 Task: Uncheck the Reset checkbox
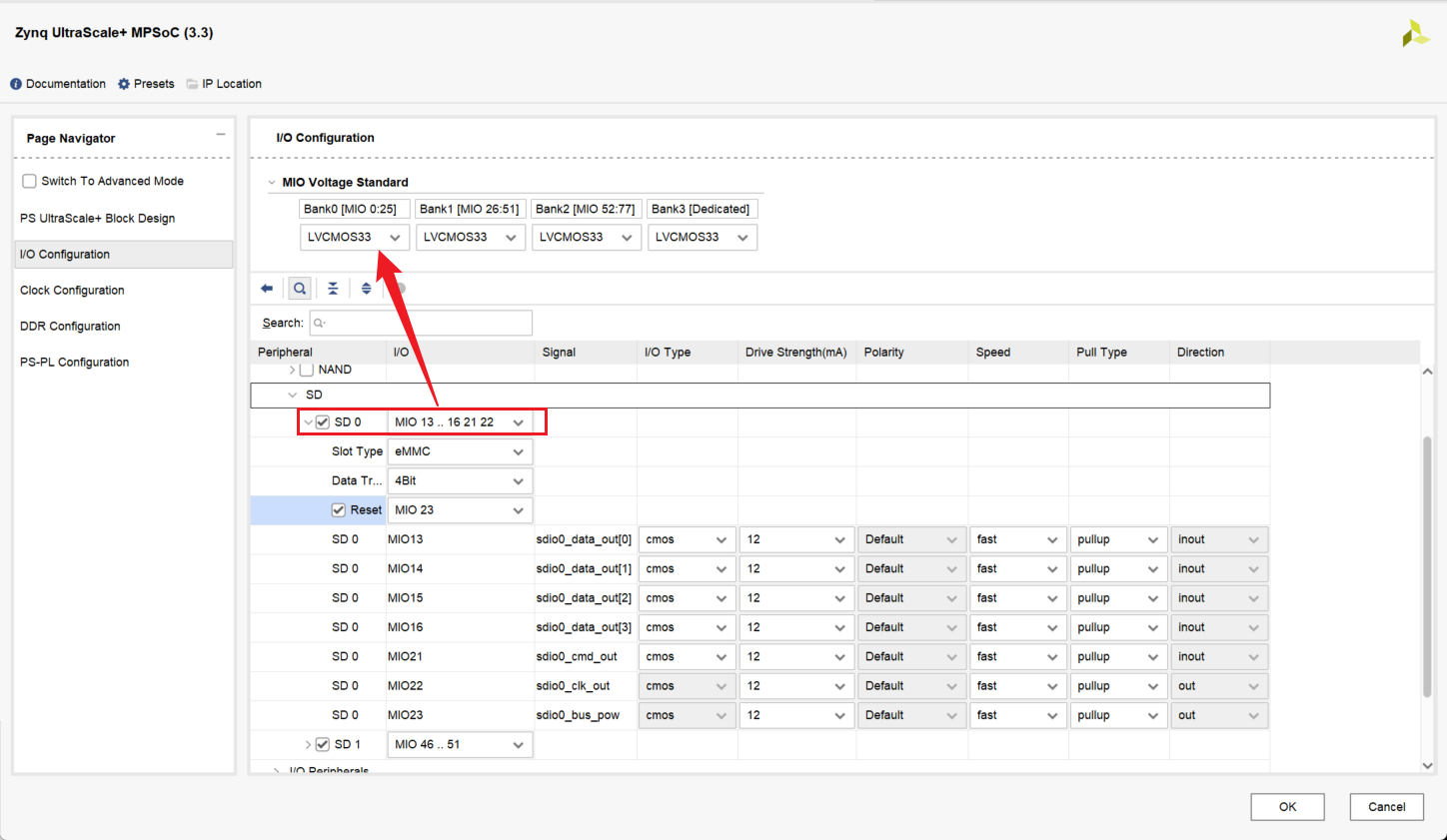[339, 510]
